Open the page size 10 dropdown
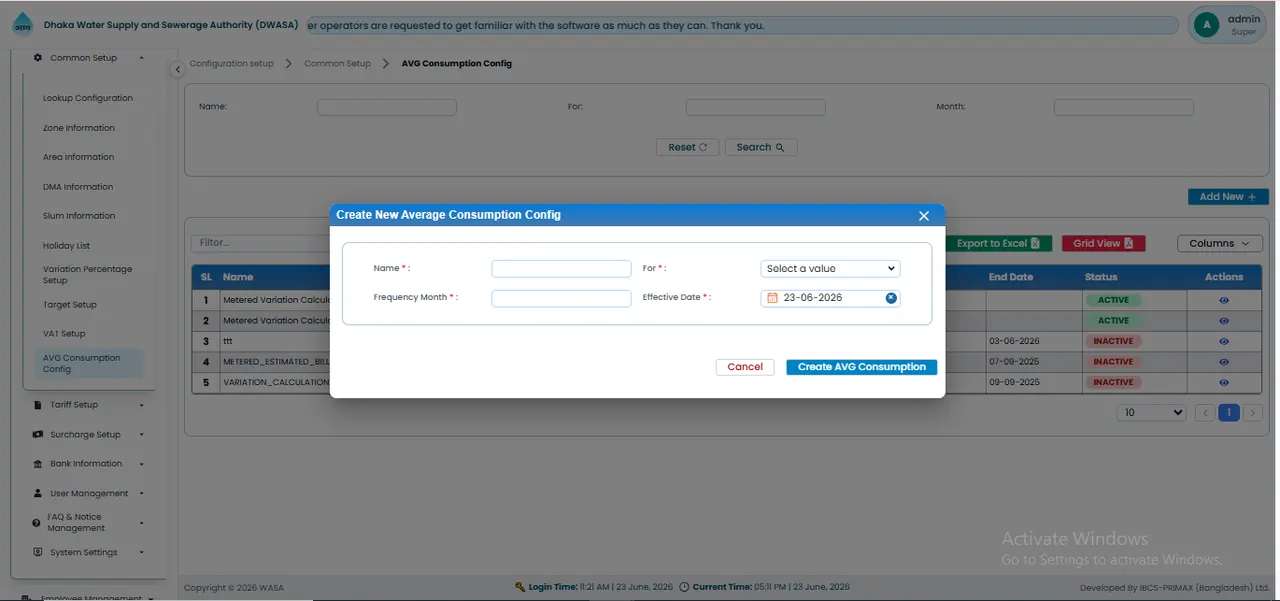Image resolution: width=1280 pixels, height=601 pixels. (1151, 413)
